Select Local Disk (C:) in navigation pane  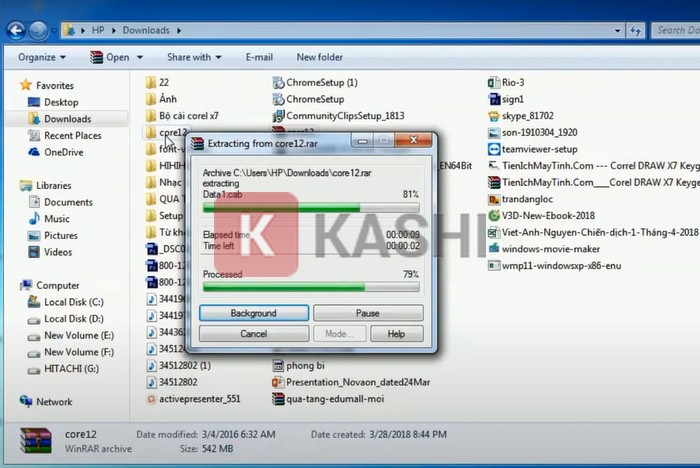[73, 302]
